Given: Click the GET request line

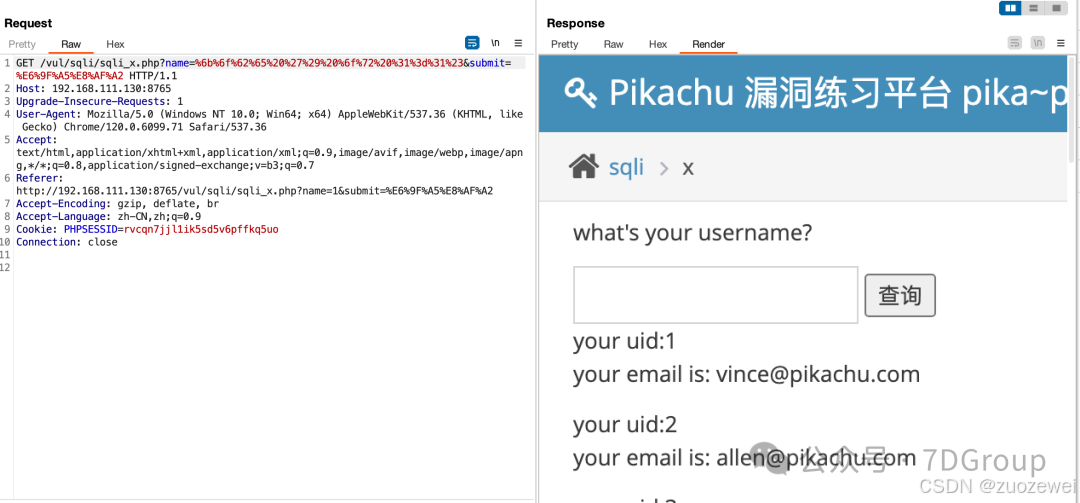Looking at the screenshot, I should [263, 69].
